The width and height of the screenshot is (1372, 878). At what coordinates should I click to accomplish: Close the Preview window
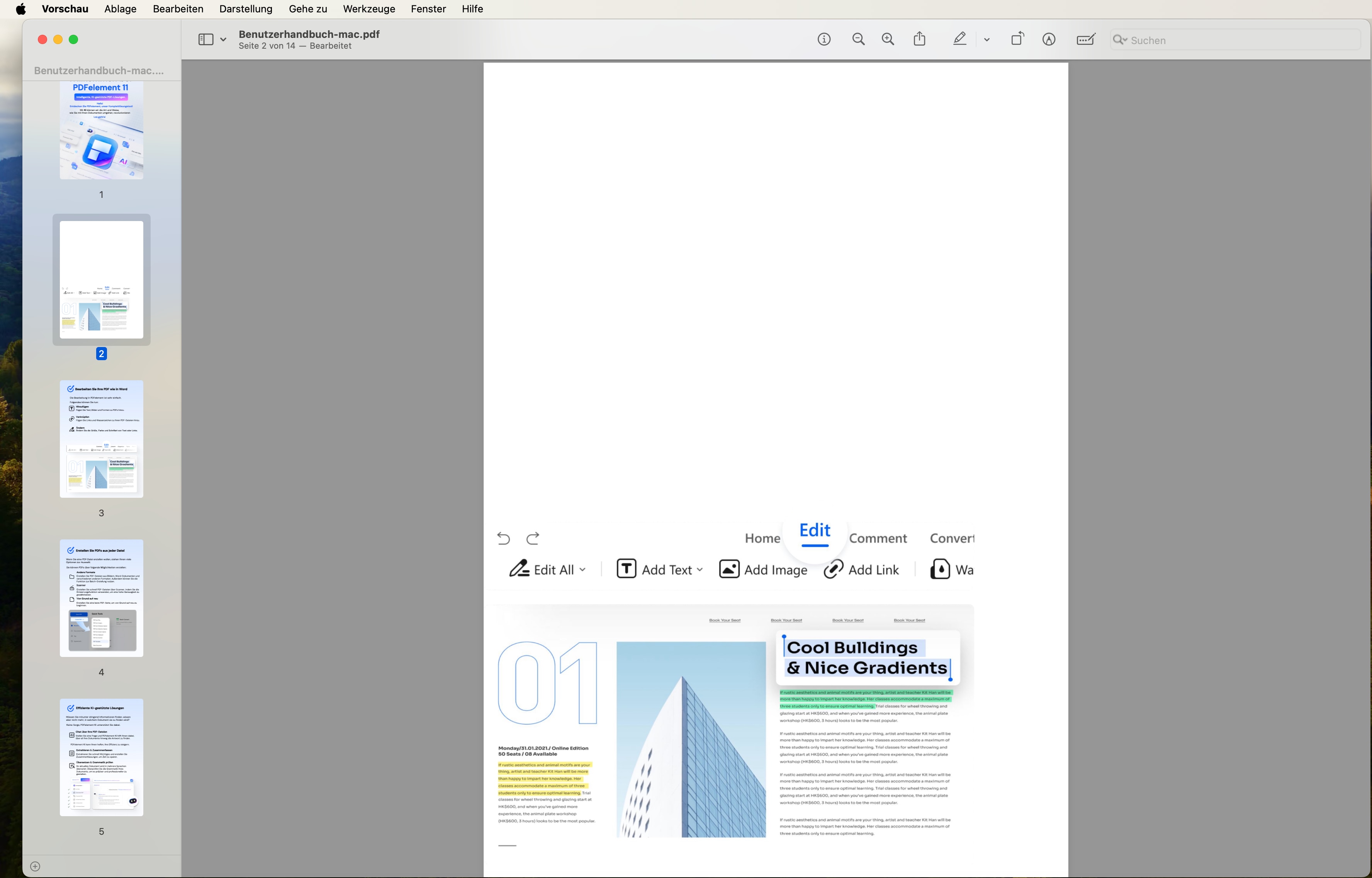pyautogui.click(x=42, y=39)
